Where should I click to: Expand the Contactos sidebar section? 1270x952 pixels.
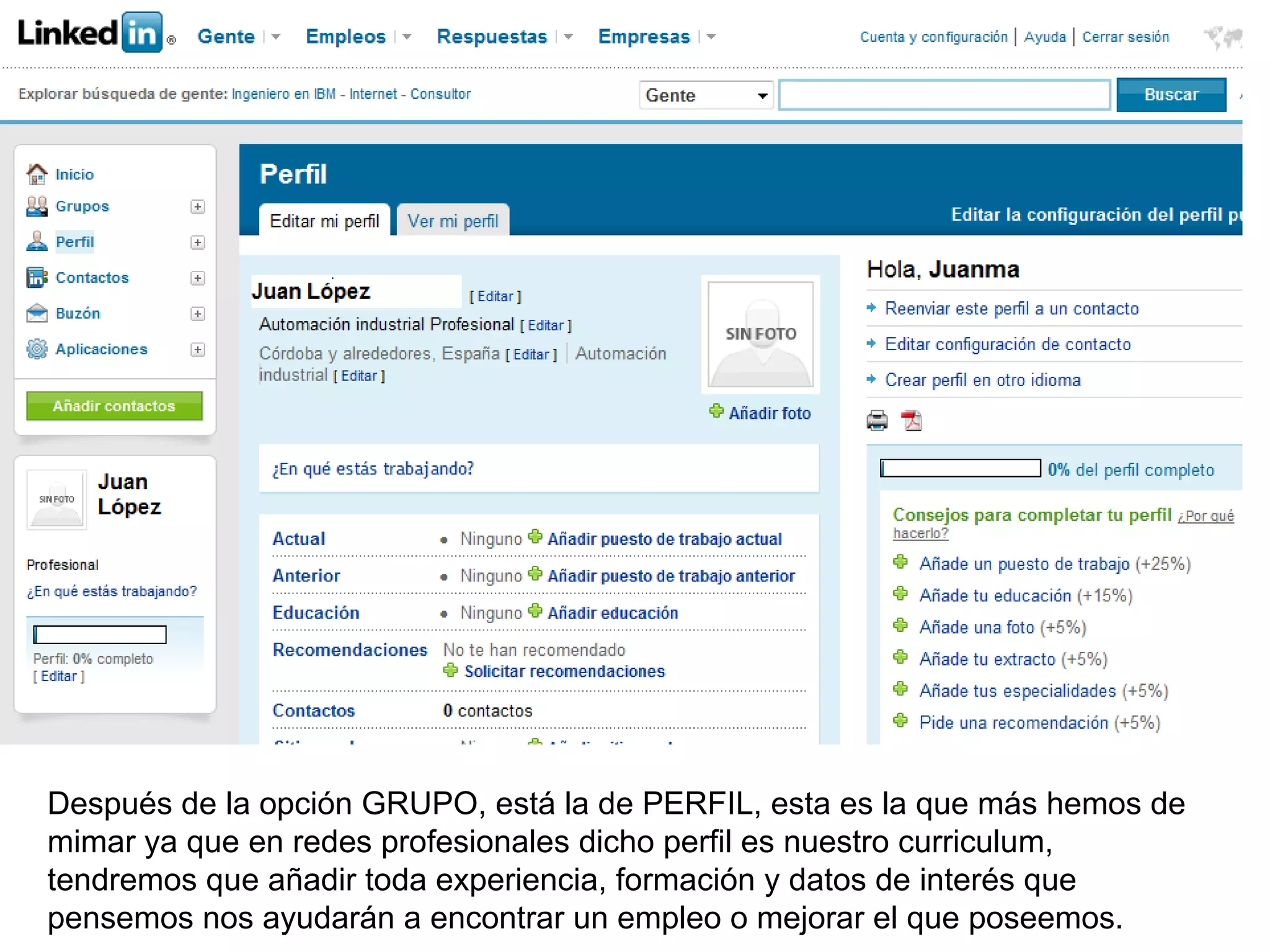click(x=197, y=278)
